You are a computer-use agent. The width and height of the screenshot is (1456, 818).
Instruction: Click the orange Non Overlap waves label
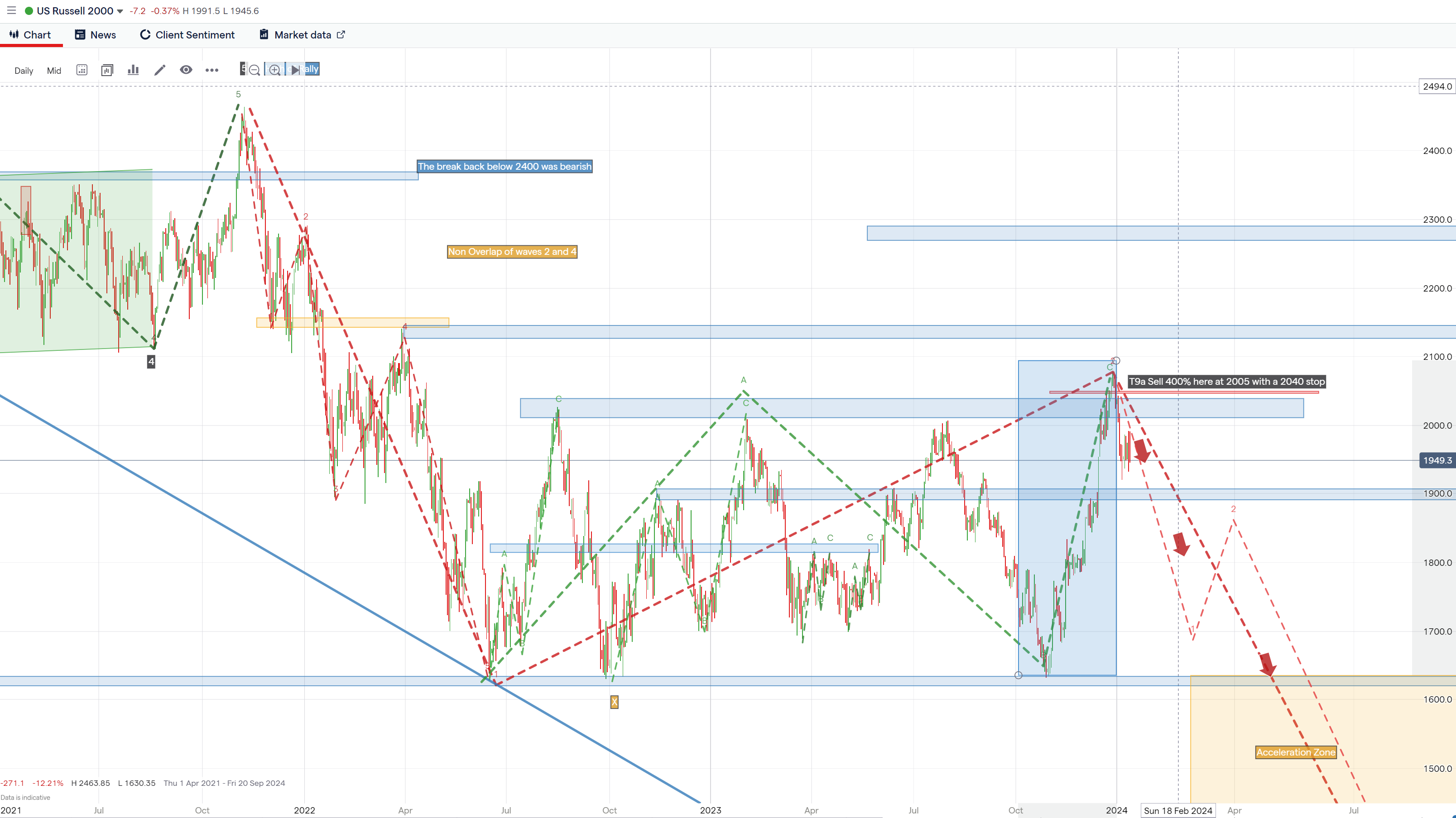point(511,251)
